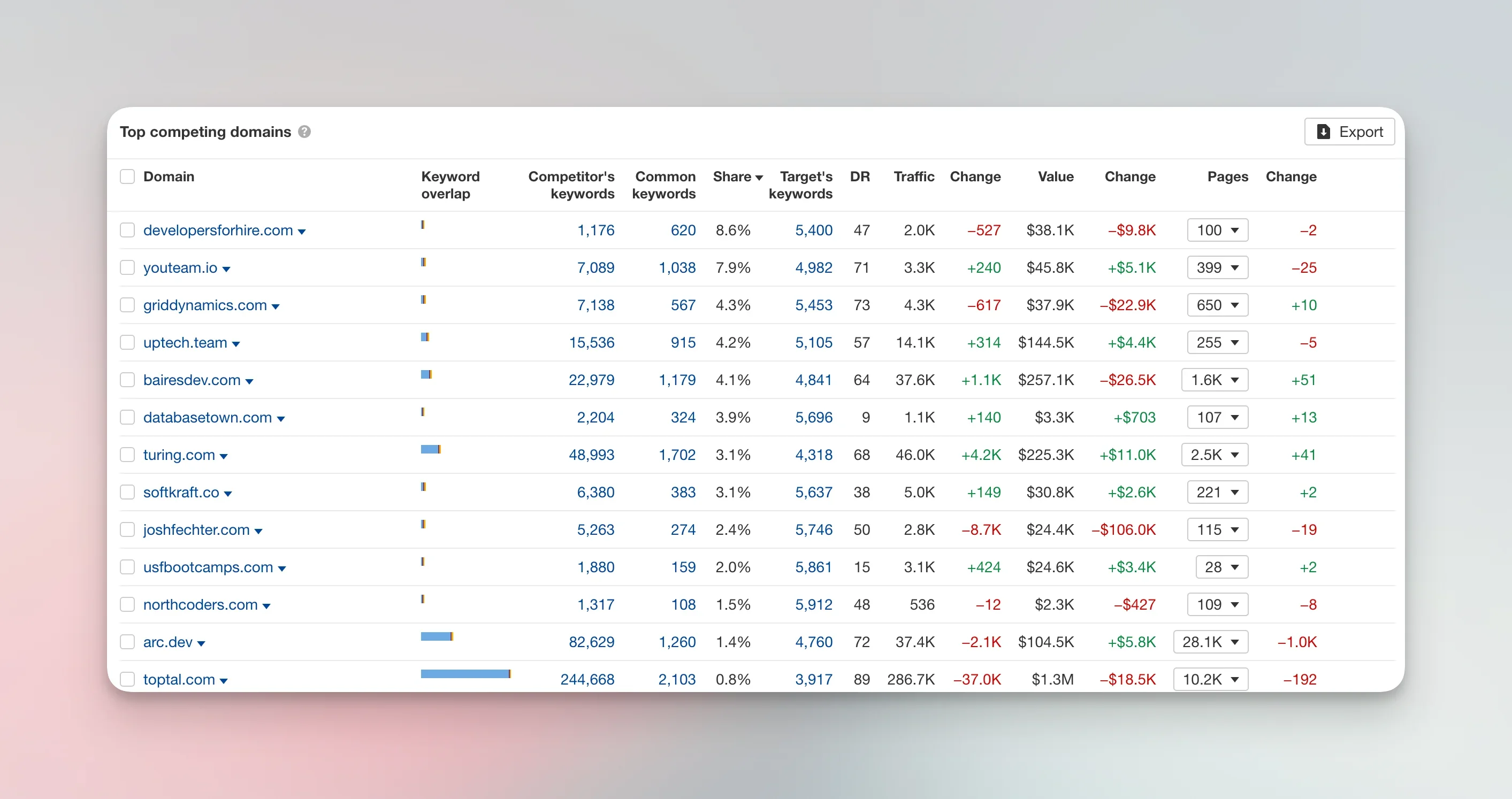Click the arrow icon next to turing.com

click(x=224, y=456)
